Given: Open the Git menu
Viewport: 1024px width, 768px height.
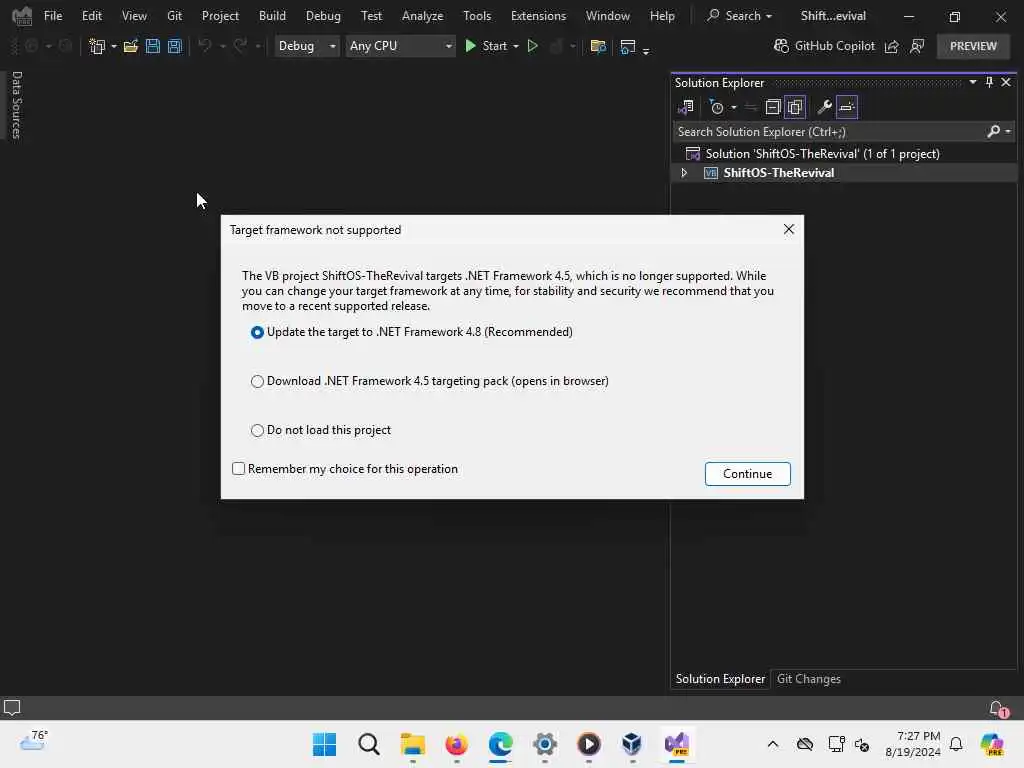Looking at the screenshot, I should (x=174, y=16).
